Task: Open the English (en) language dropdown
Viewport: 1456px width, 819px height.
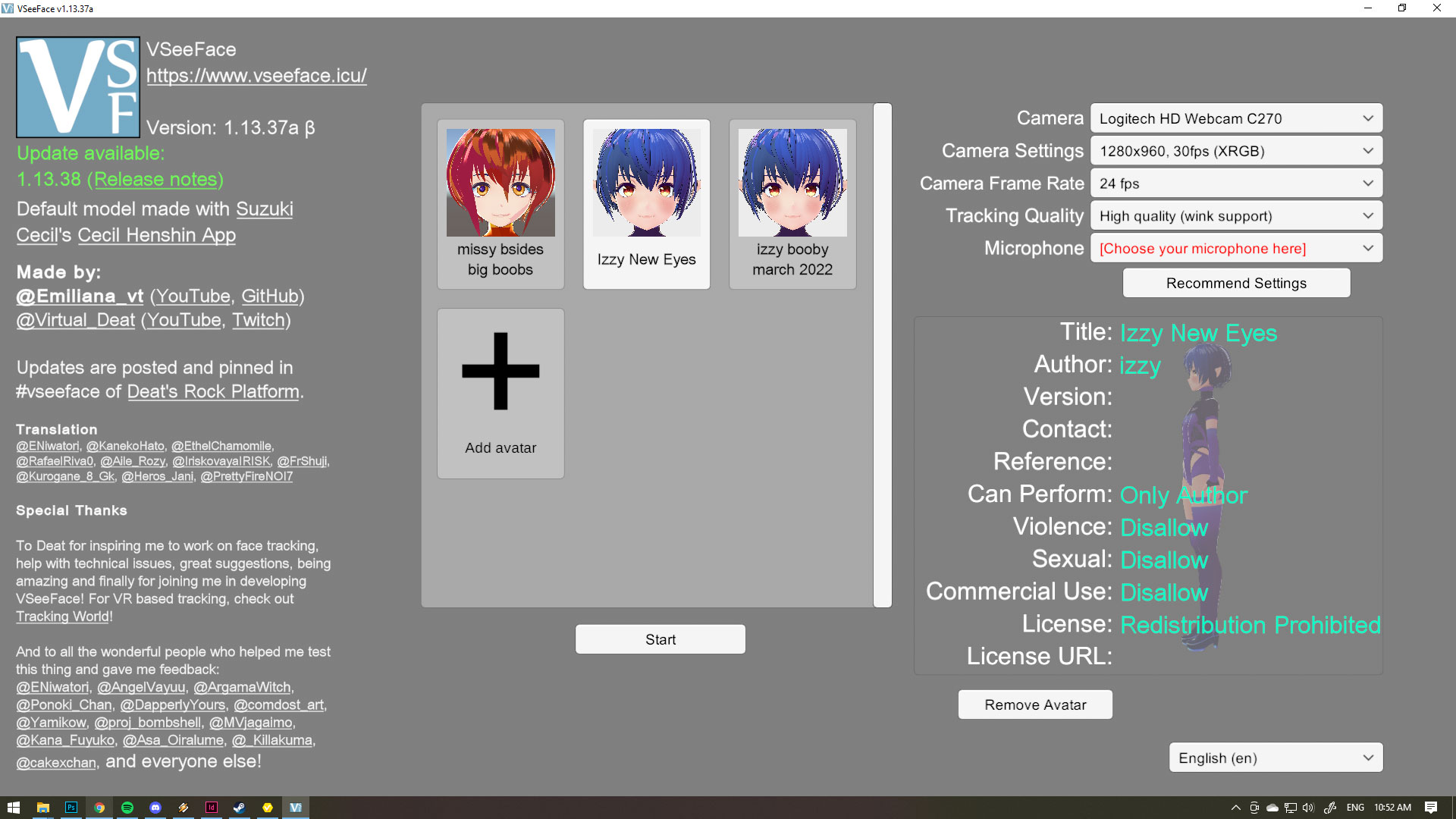Action: (1276, 758)
